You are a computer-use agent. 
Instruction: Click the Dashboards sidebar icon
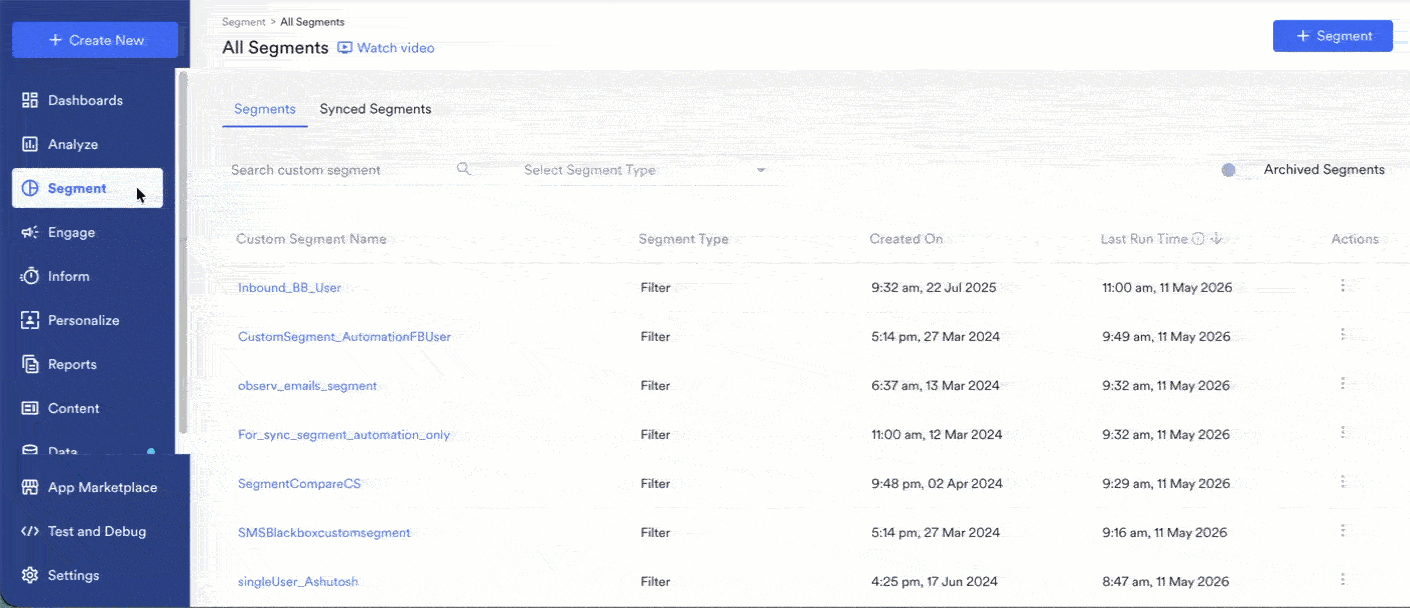pyautogui.click(x=30, y=100)
